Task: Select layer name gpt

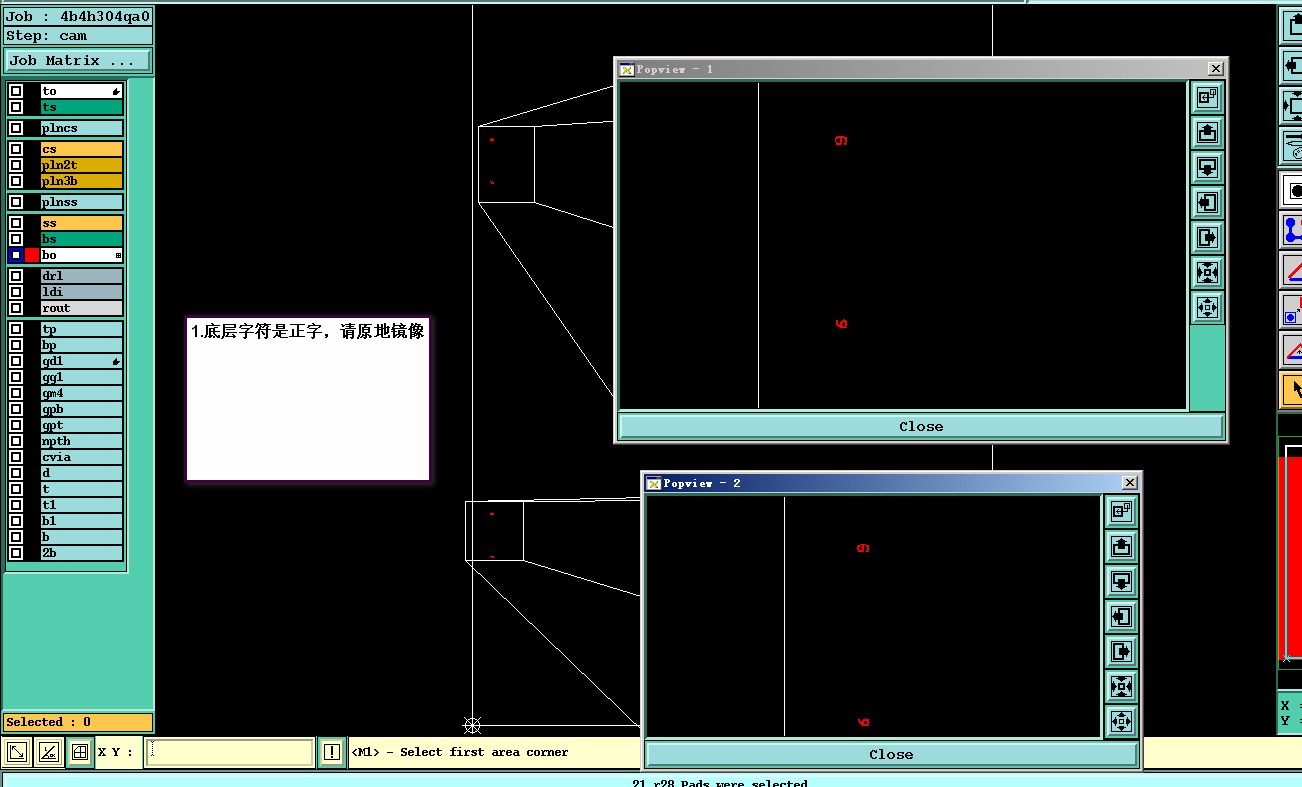Action: click(x=82, y=425)
